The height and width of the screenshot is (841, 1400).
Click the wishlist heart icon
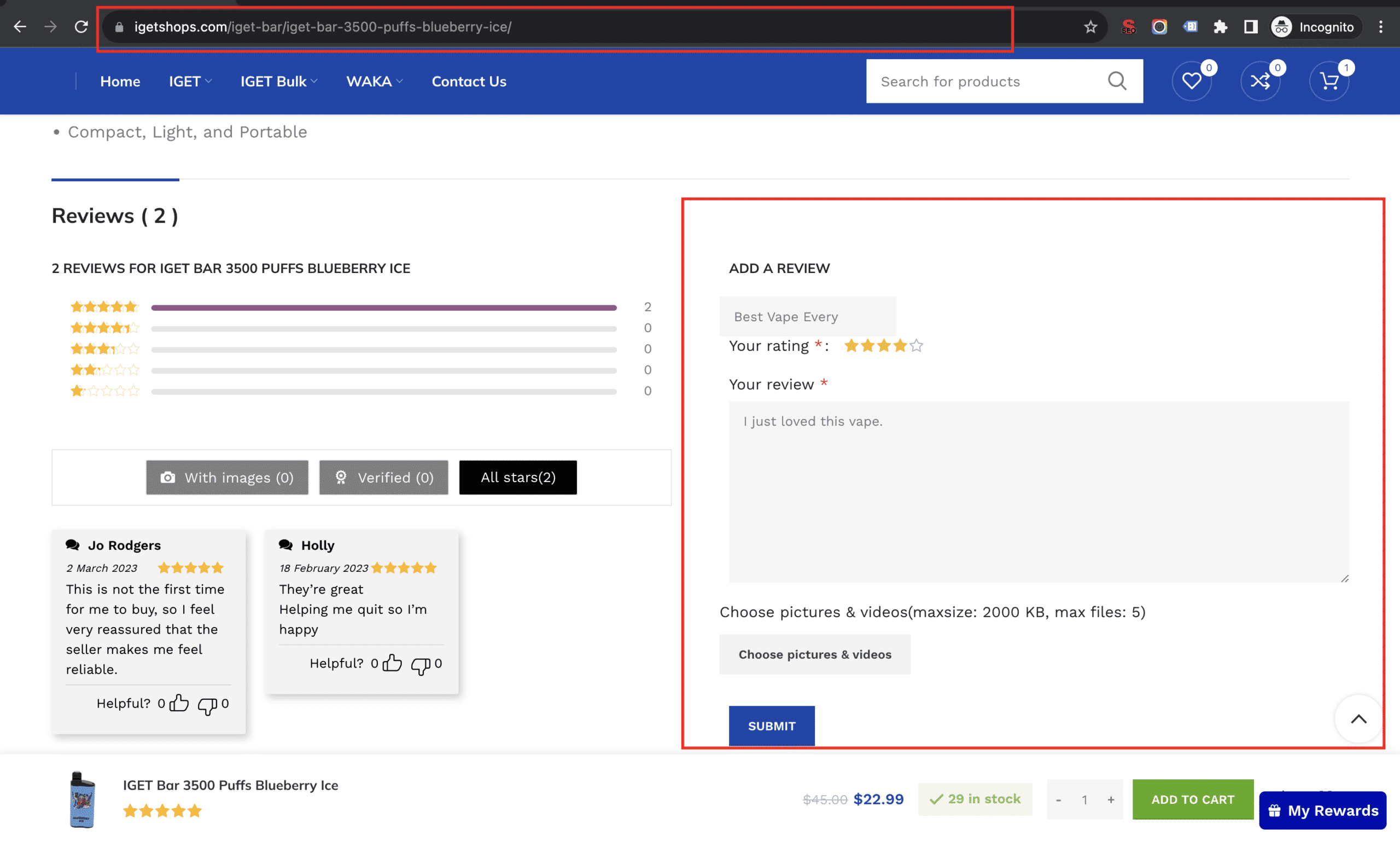click(1192, 81)
